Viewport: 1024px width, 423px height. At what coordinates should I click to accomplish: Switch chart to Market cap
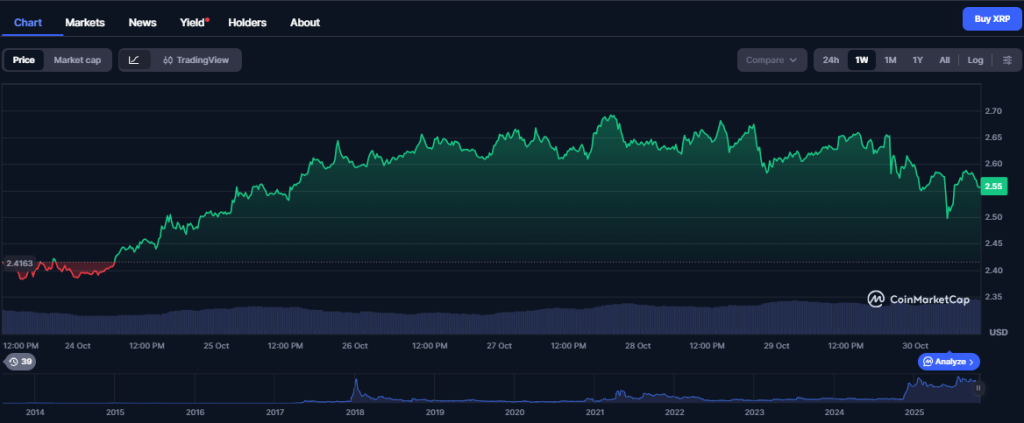pyautogui.click(x=77, y=60)
